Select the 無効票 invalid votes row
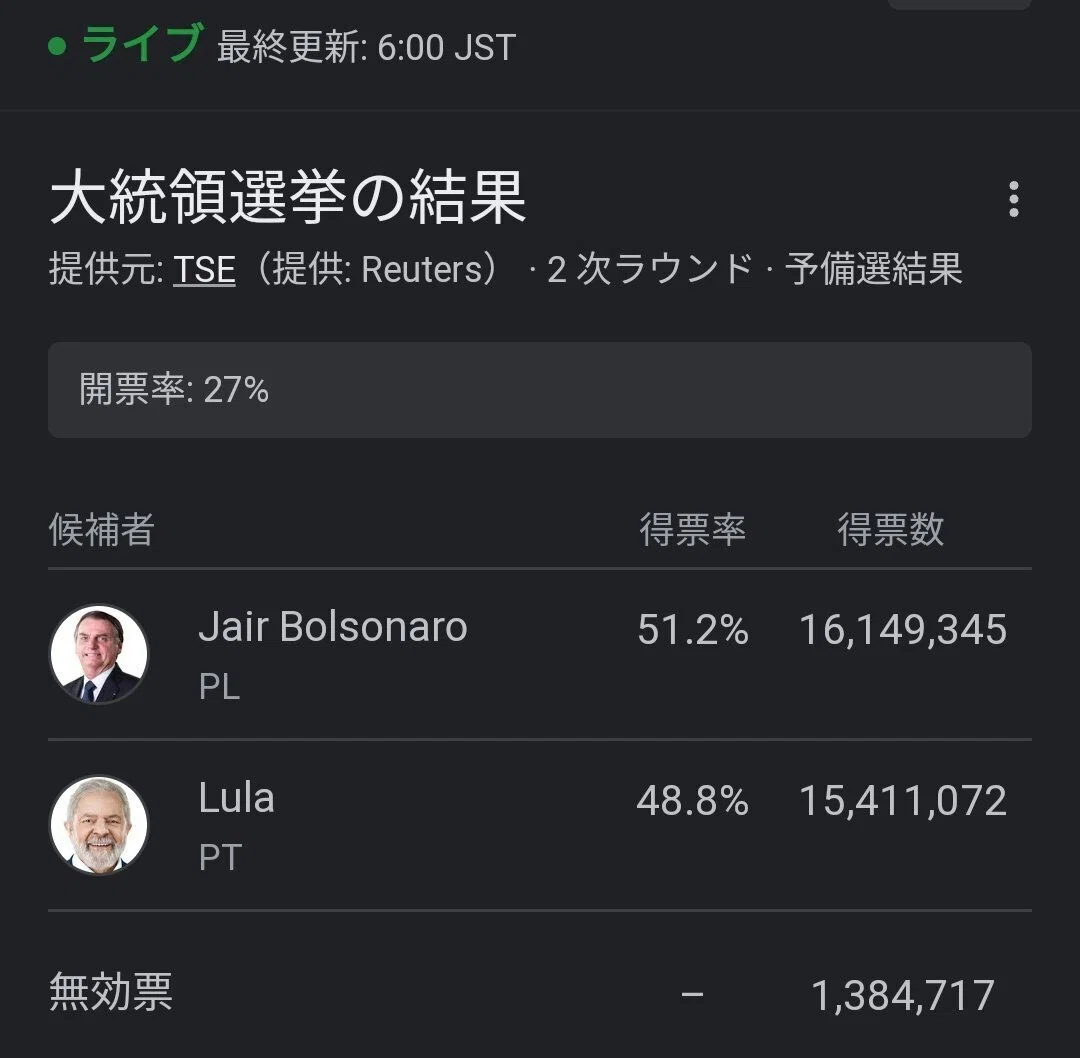Image resolution: width=1080 pixels, height=1058 pixels. 539,992
